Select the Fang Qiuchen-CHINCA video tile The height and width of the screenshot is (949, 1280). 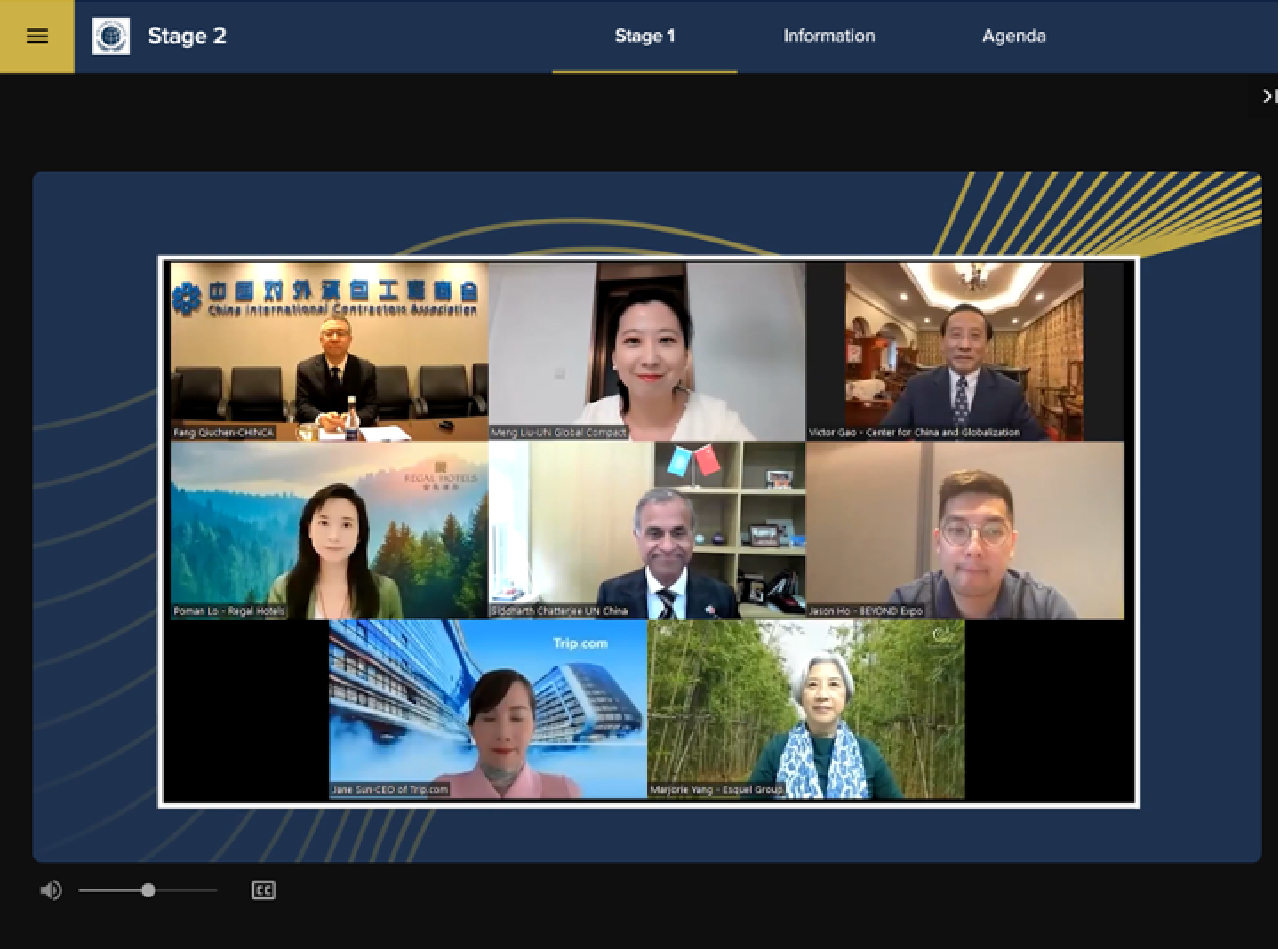point(329,351)
